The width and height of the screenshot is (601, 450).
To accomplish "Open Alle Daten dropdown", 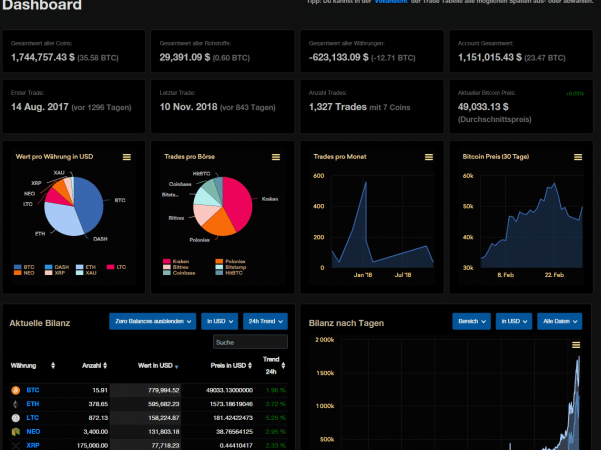I will click(x=560, y=321).
